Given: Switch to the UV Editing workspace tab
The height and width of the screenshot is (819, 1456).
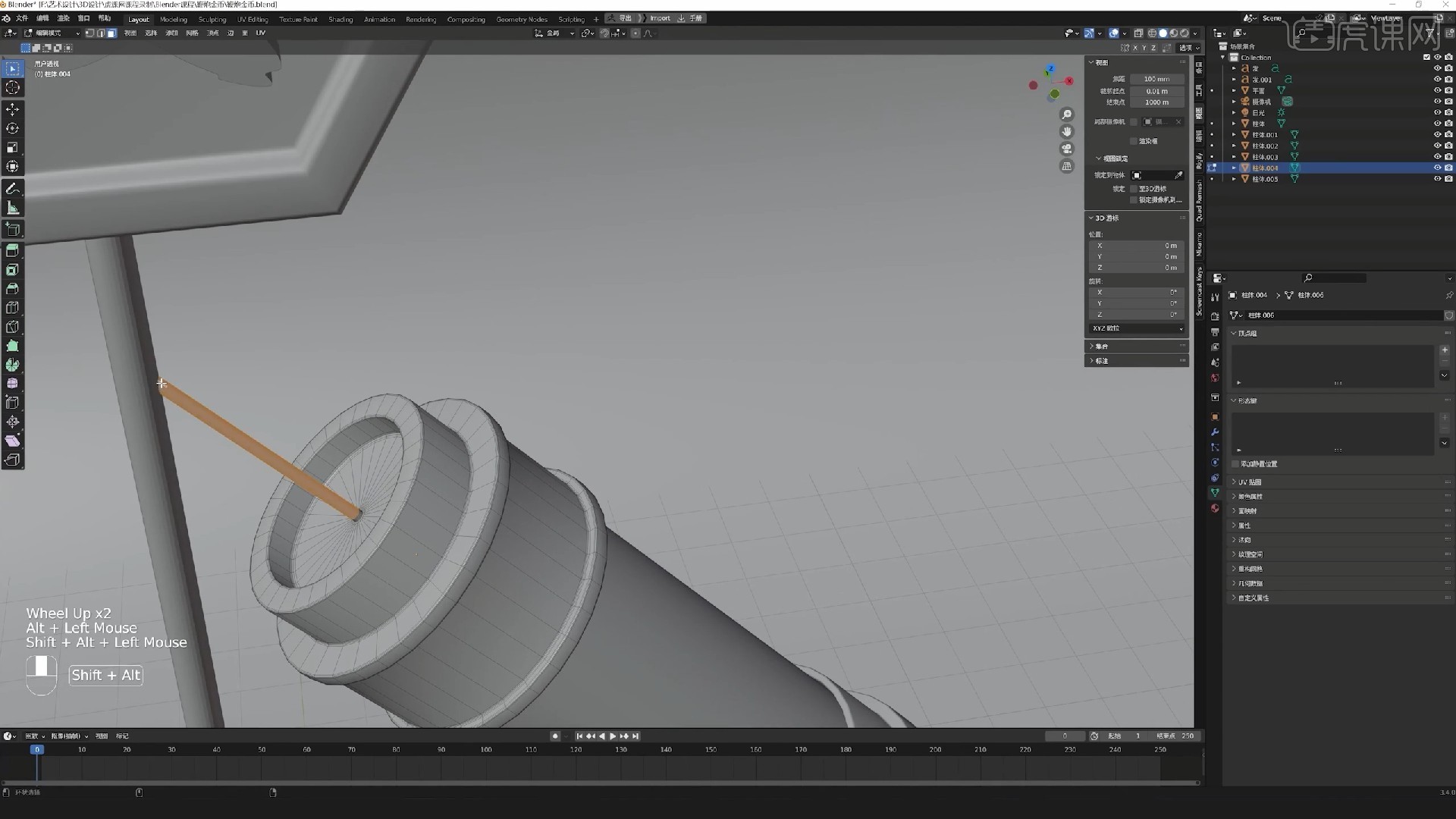Looking at the screenshot, I should coord(253,20).
